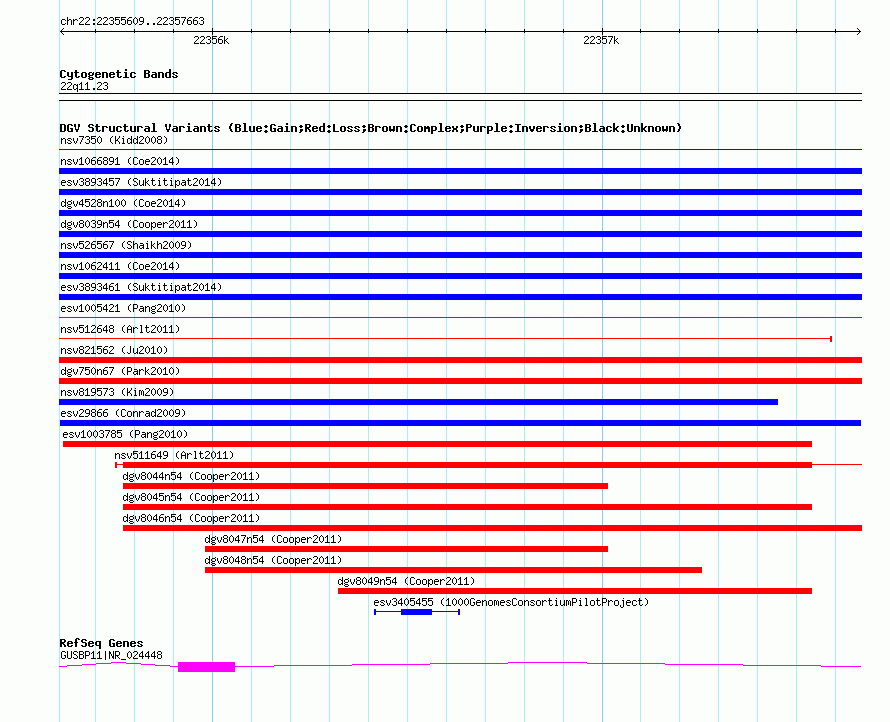Viewport: 890px width, 722px height.
Task: Click the RefSeq Genes track title
Action: pyautogui.click(x=101, y=643)
